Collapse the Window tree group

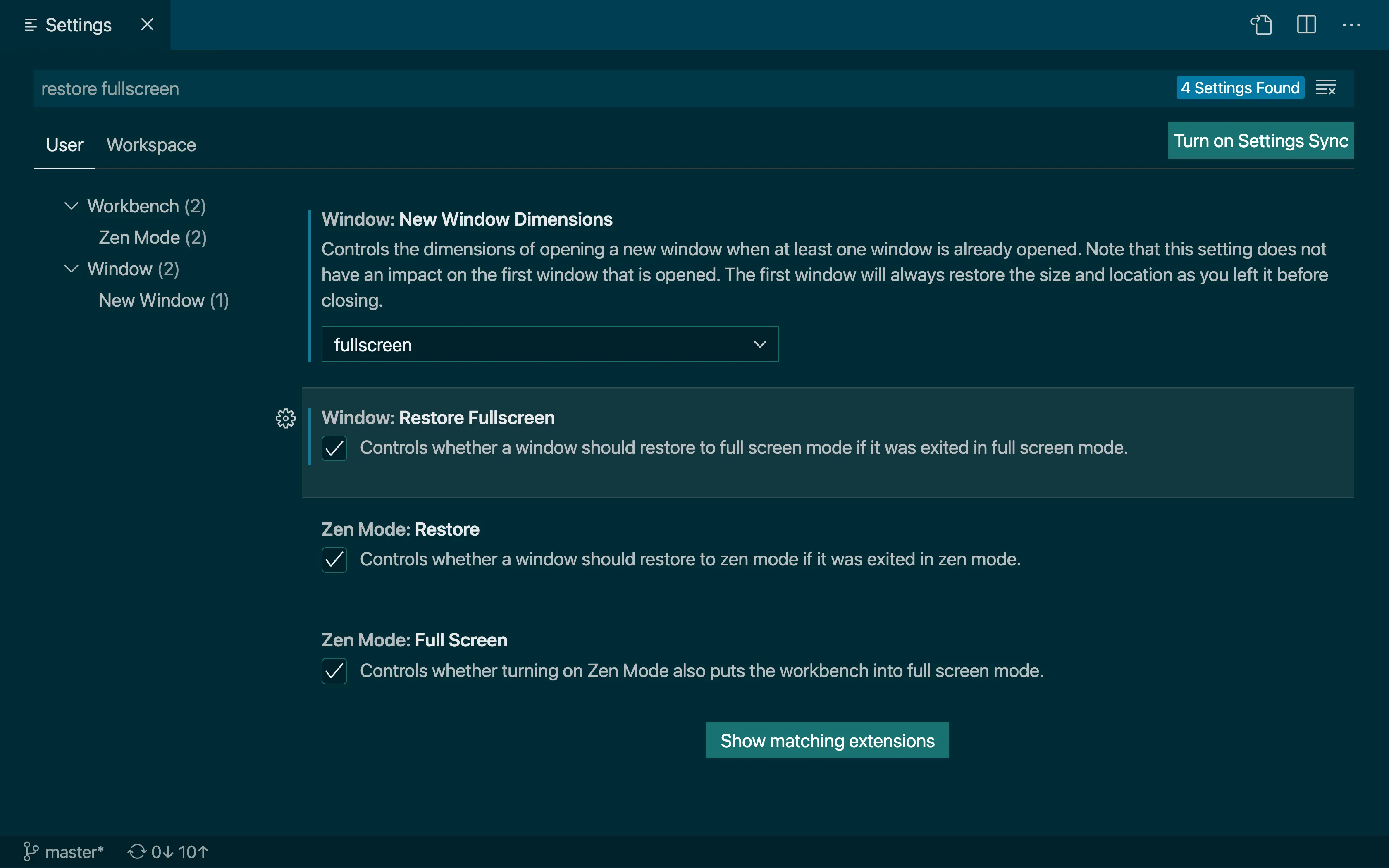71,269
